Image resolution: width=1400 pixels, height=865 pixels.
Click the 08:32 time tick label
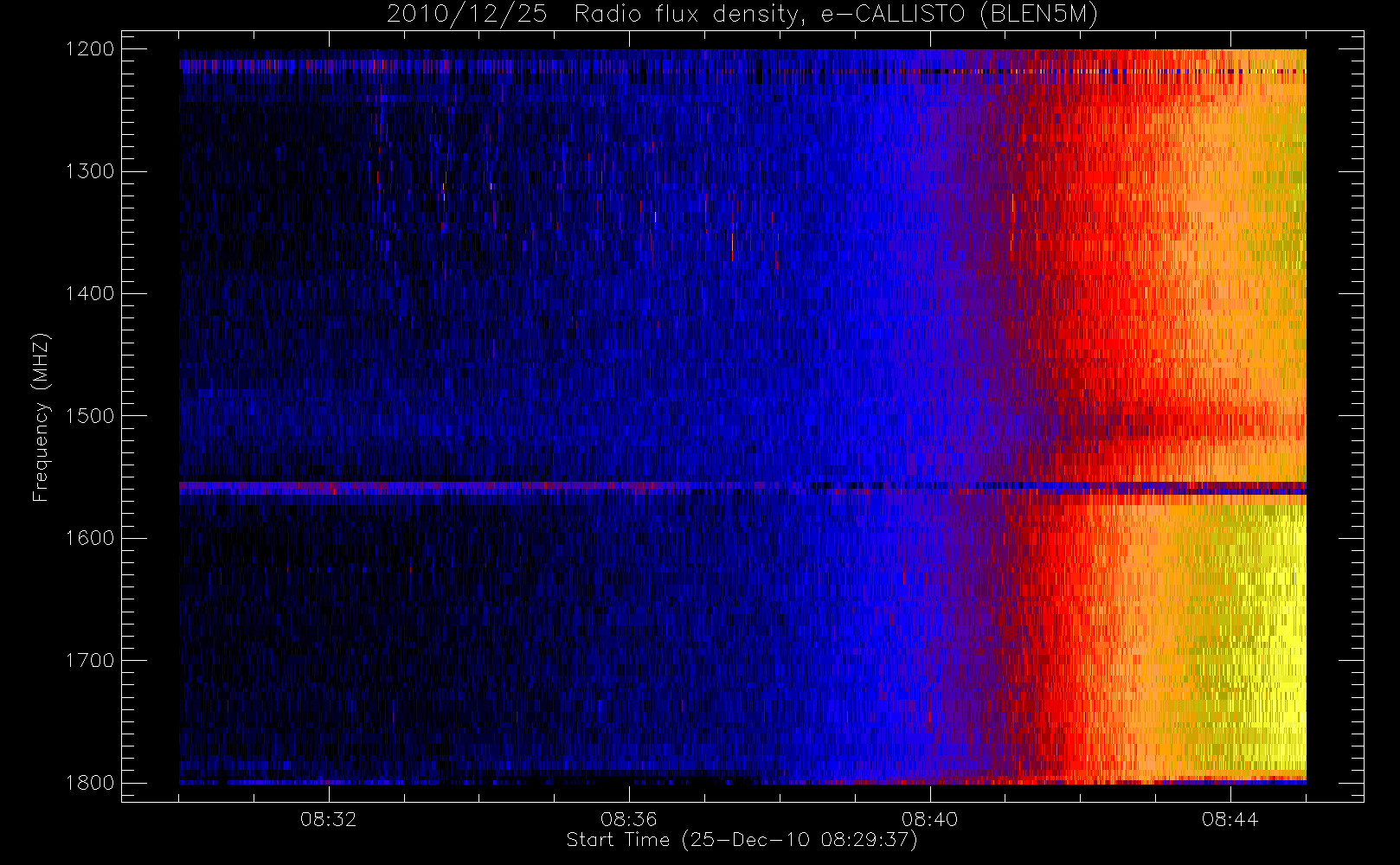329,819
